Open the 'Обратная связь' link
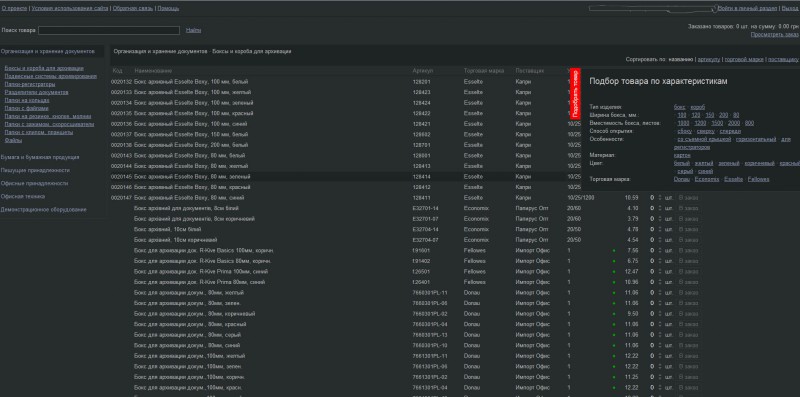The image size is (800, 397). 133,9
